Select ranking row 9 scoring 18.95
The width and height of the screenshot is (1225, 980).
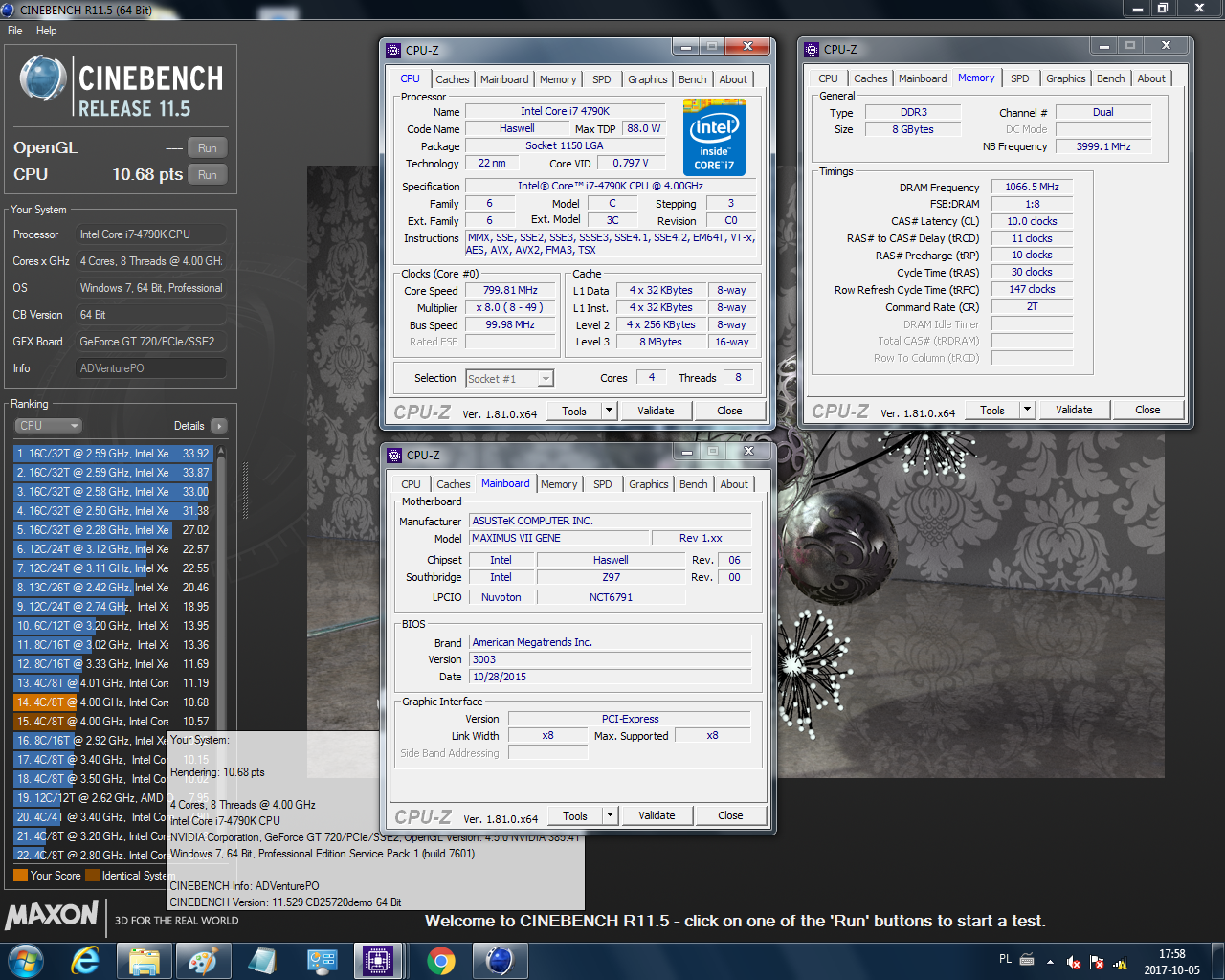[x=112, y=607]
